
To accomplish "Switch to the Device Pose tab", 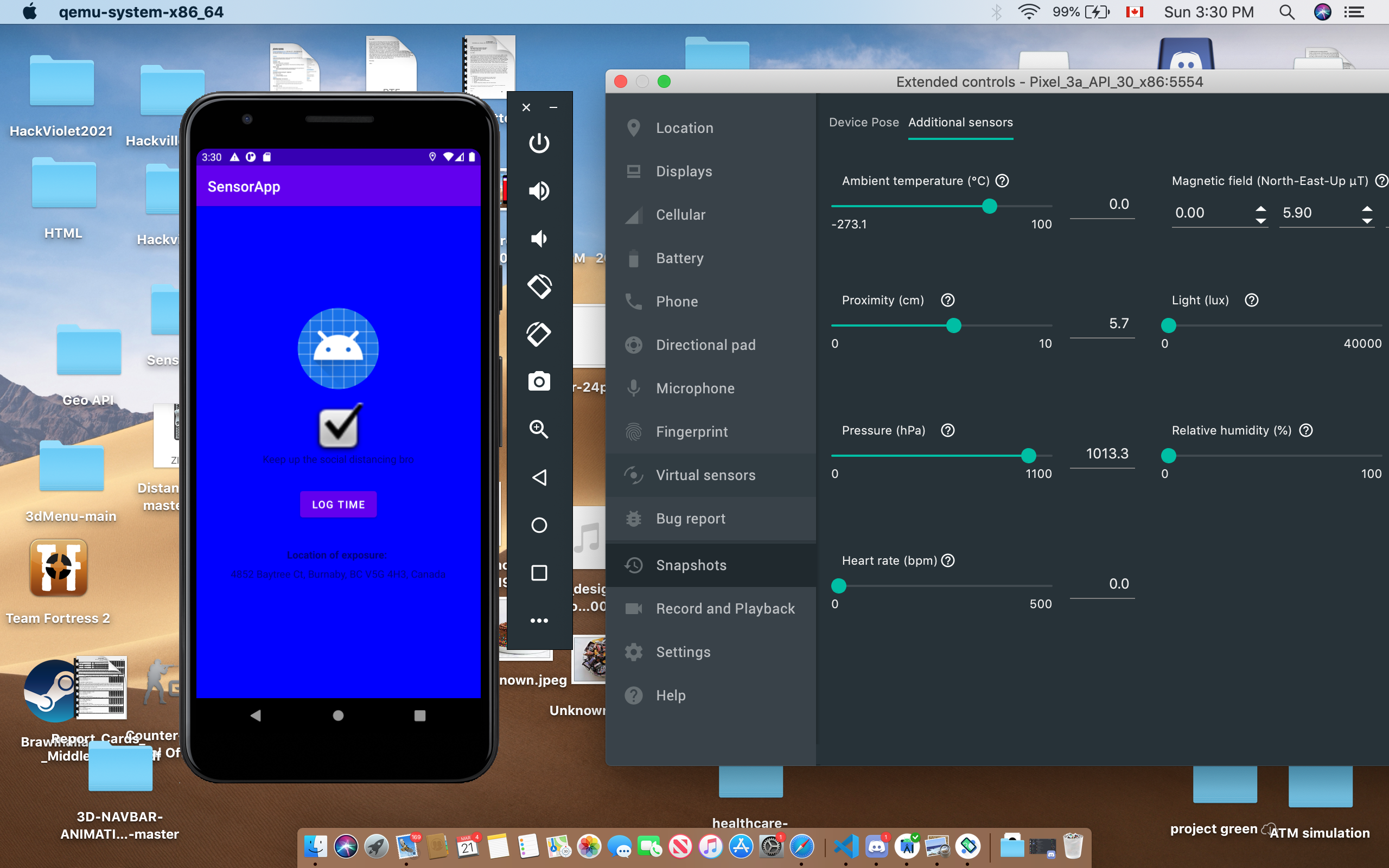I will pyautogui.click(x=863, y=122).
